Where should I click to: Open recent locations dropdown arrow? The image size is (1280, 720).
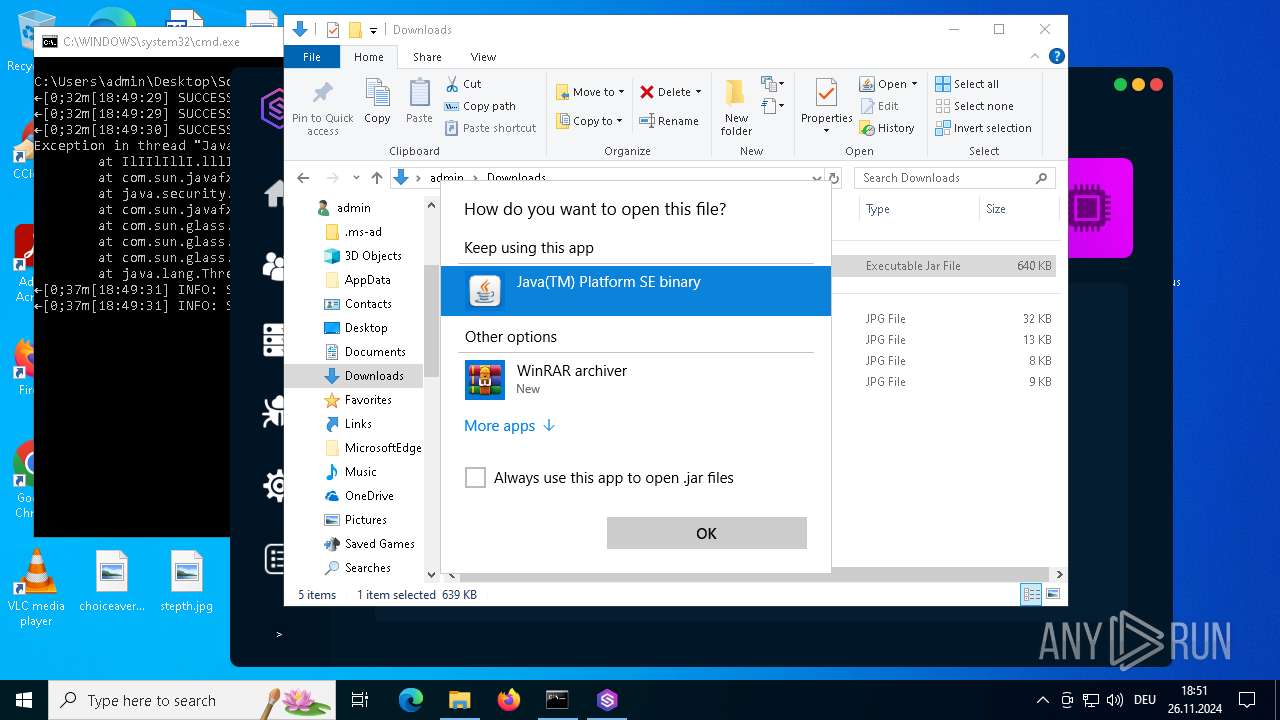click(355, 178)
